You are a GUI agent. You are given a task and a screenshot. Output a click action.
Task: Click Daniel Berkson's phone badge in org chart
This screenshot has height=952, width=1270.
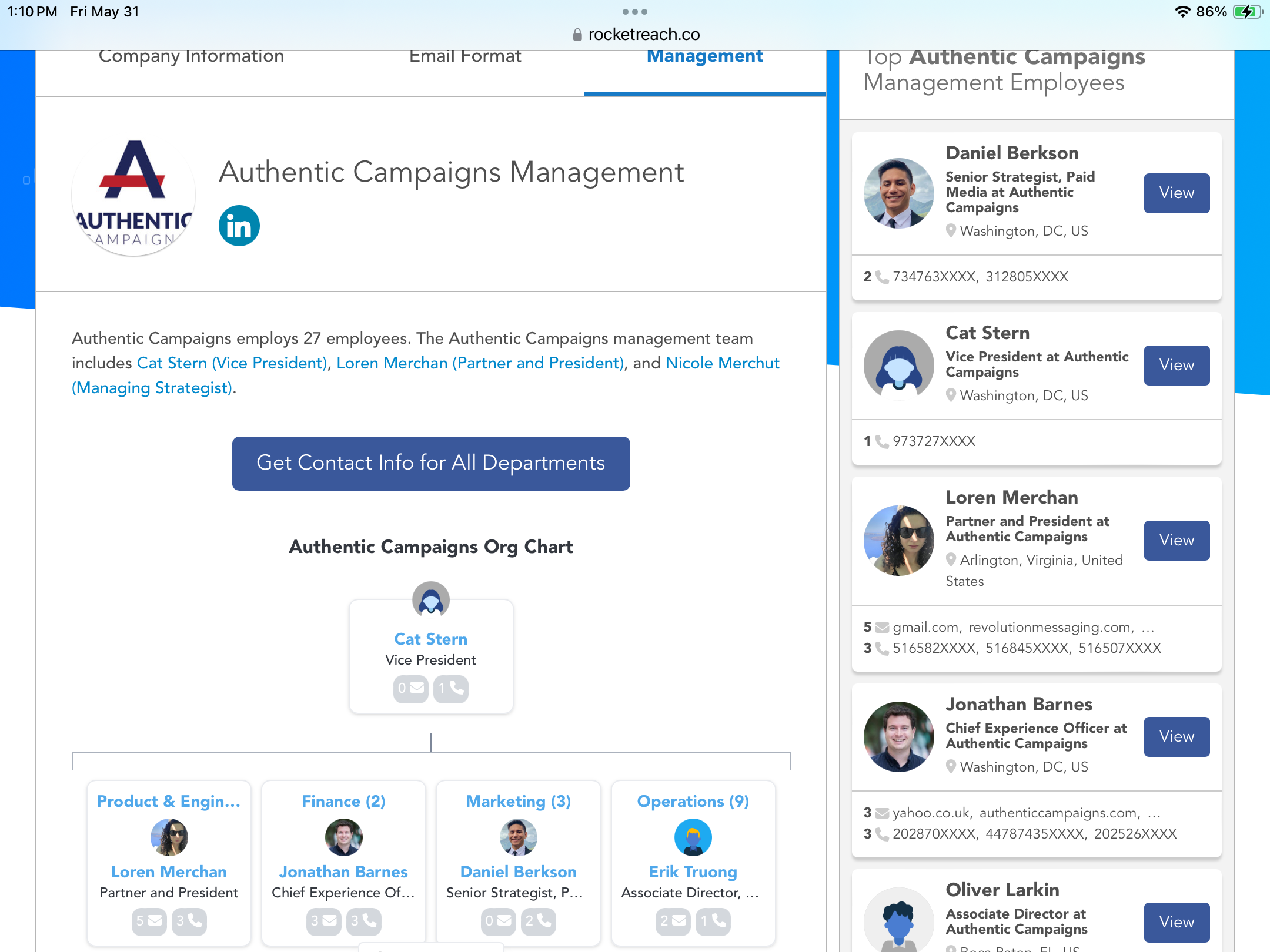pyautogui.click(x=538, y=921)
